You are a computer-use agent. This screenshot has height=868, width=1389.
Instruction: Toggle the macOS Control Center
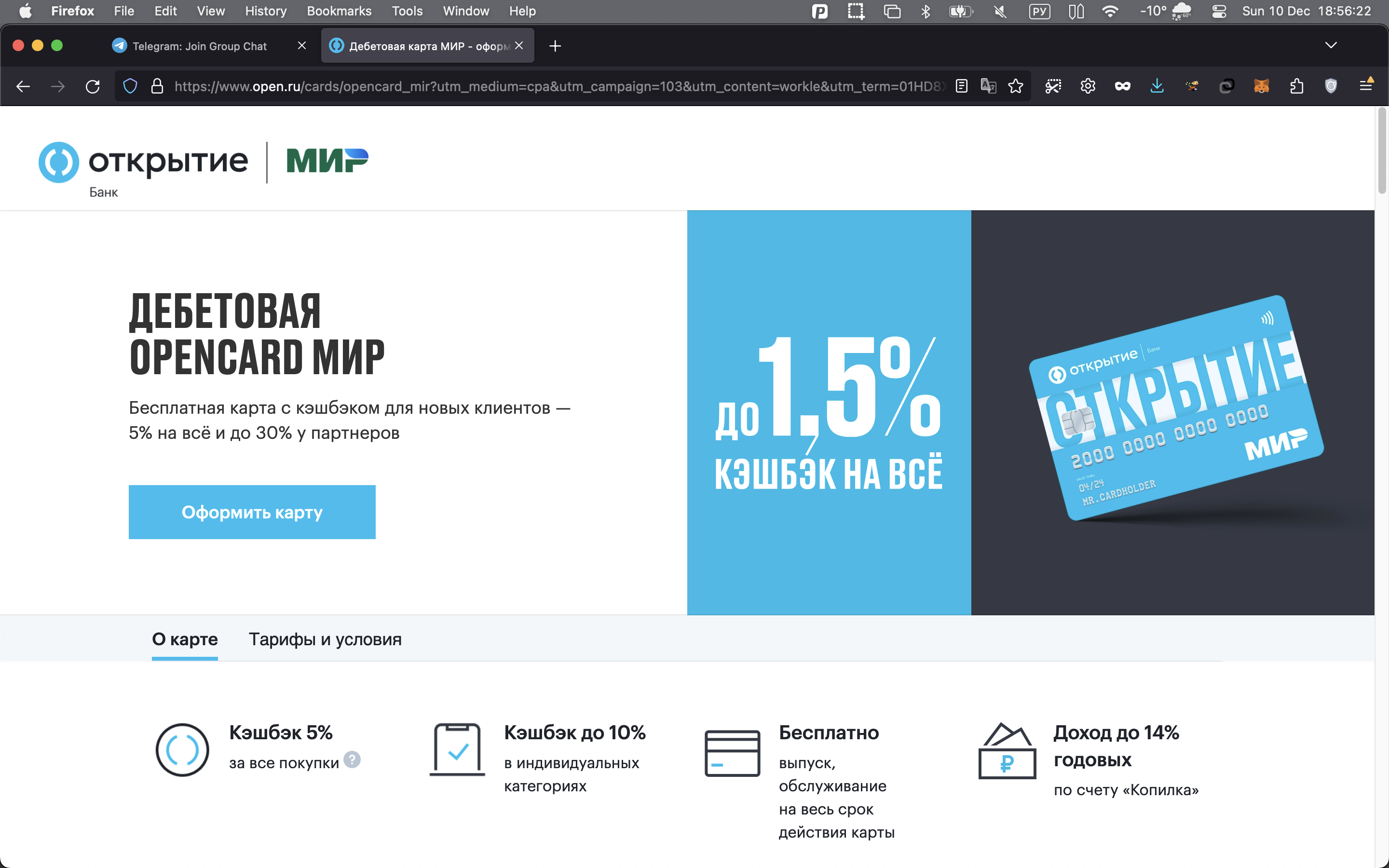click(x=1219, y=11)
